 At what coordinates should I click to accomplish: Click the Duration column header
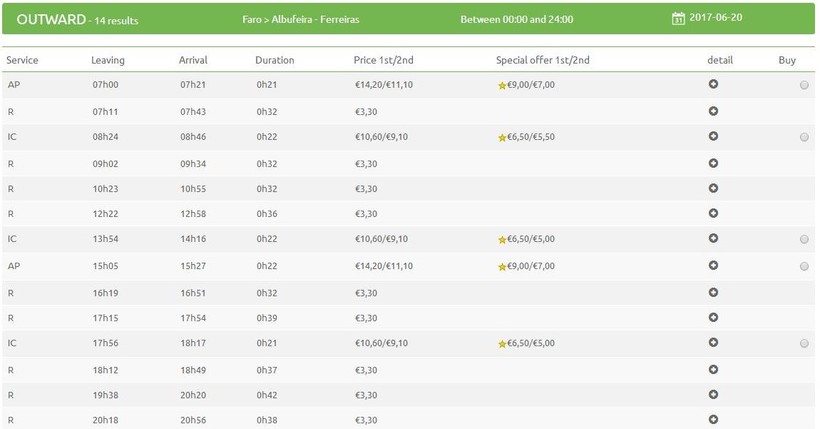click(x=275, y=61)
